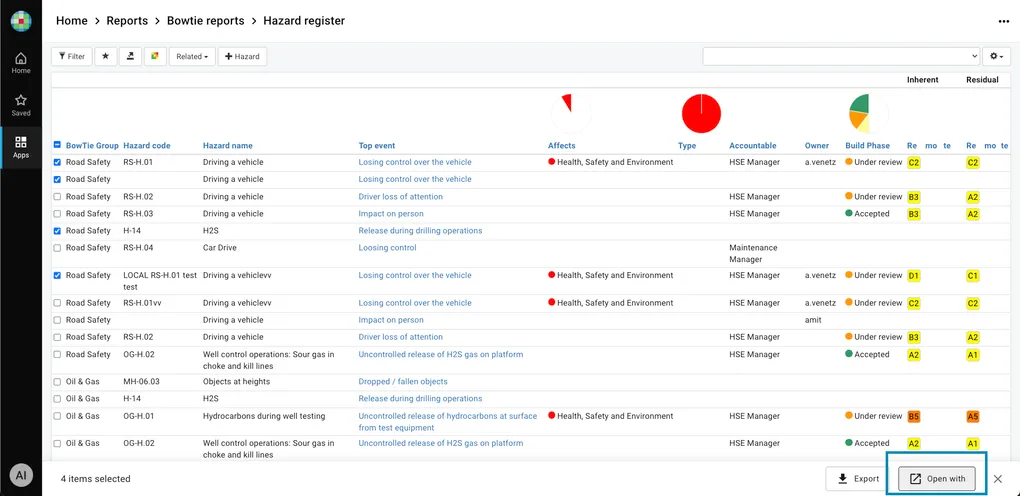Sort by Hazard code column header

pos(147,146)
